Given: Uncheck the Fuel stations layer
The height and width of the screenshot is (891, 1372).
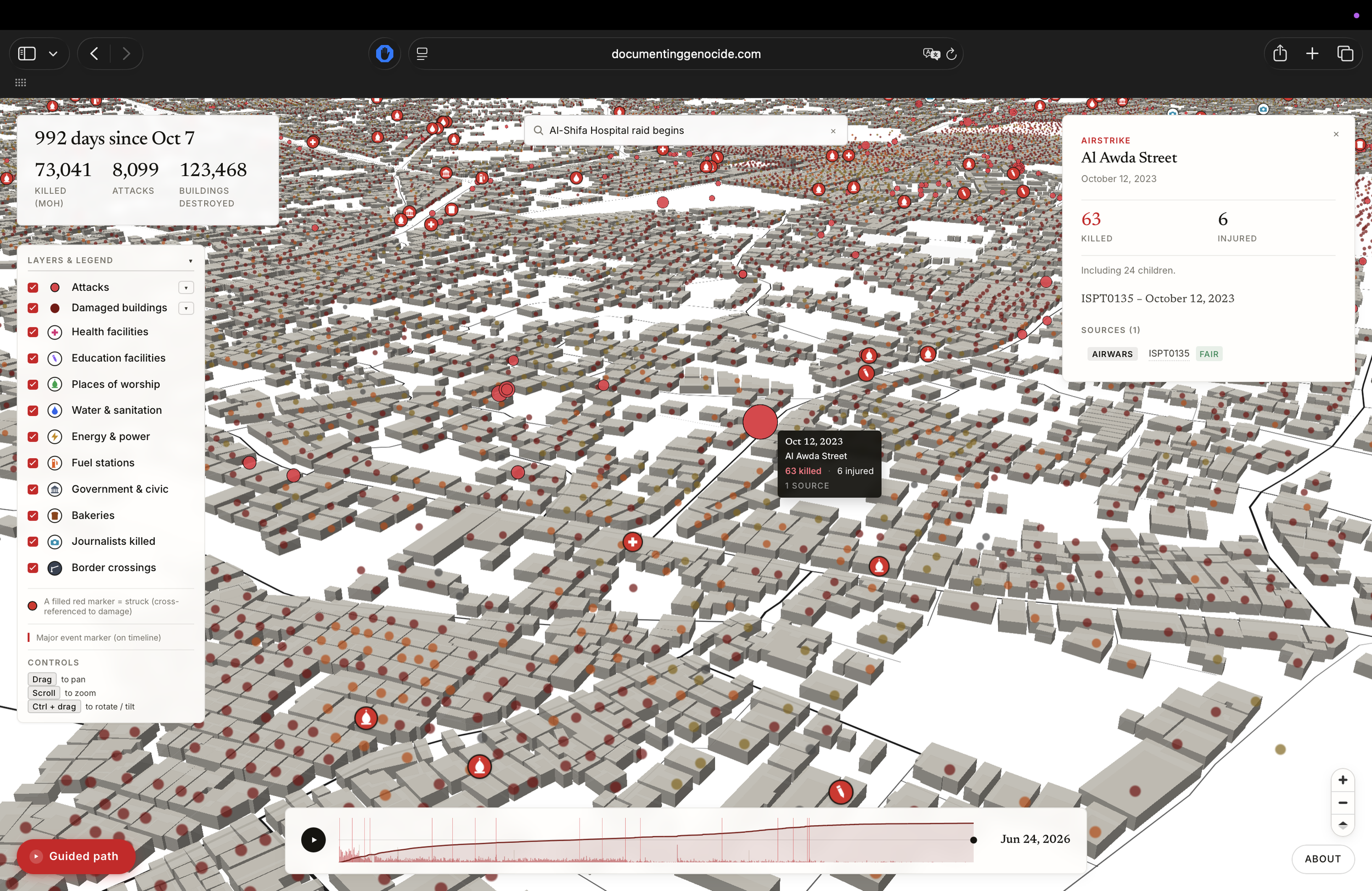Looking at the screenshot, I should (33, 463).
